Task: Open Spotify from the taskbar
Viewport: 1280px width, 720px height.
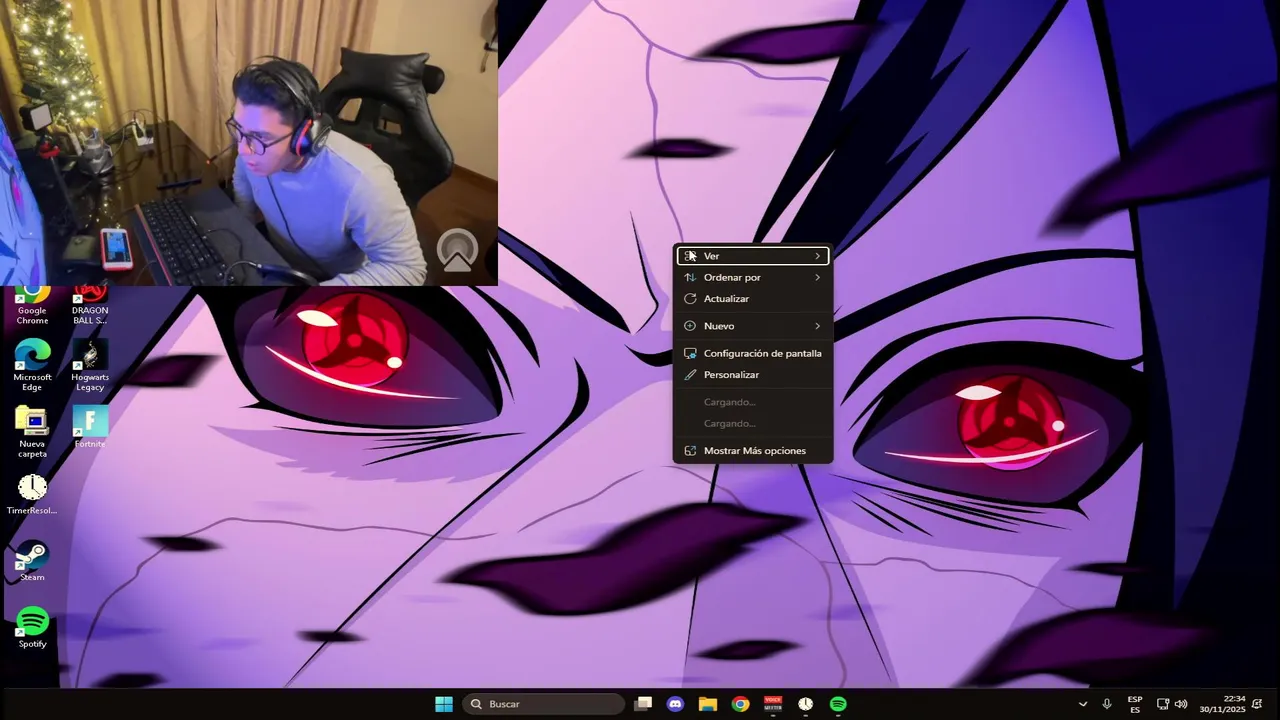Action: click(838, 704)
